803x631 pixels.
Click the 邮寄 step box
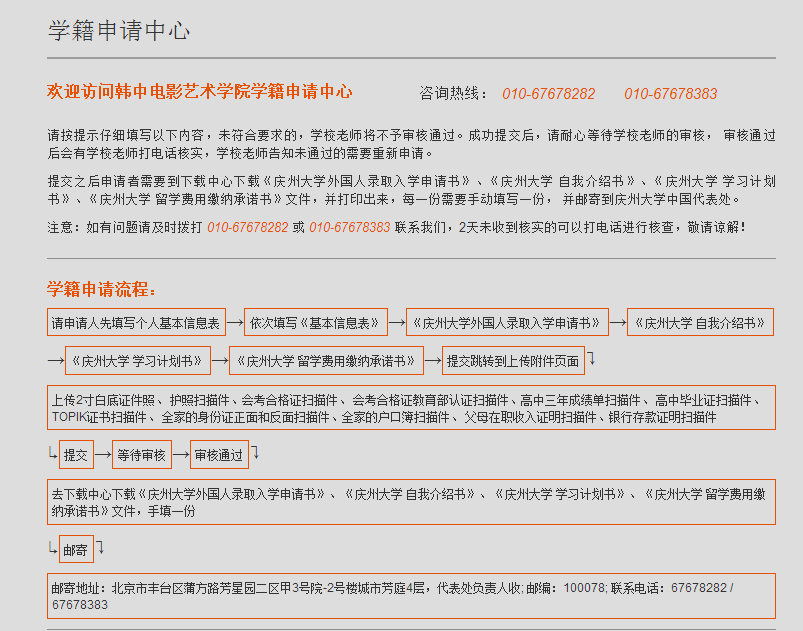(76, 549)
